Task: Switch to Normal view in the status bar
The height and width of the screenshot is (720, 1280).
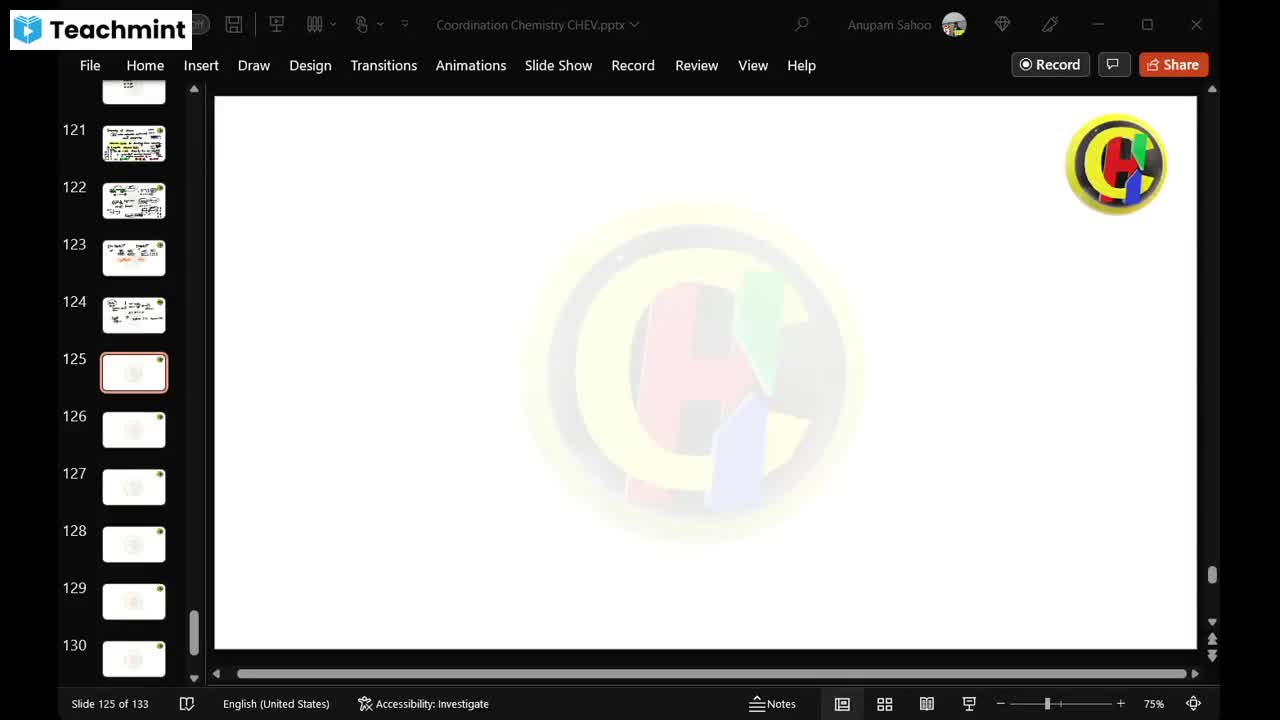Action: [x=842, y=704]
